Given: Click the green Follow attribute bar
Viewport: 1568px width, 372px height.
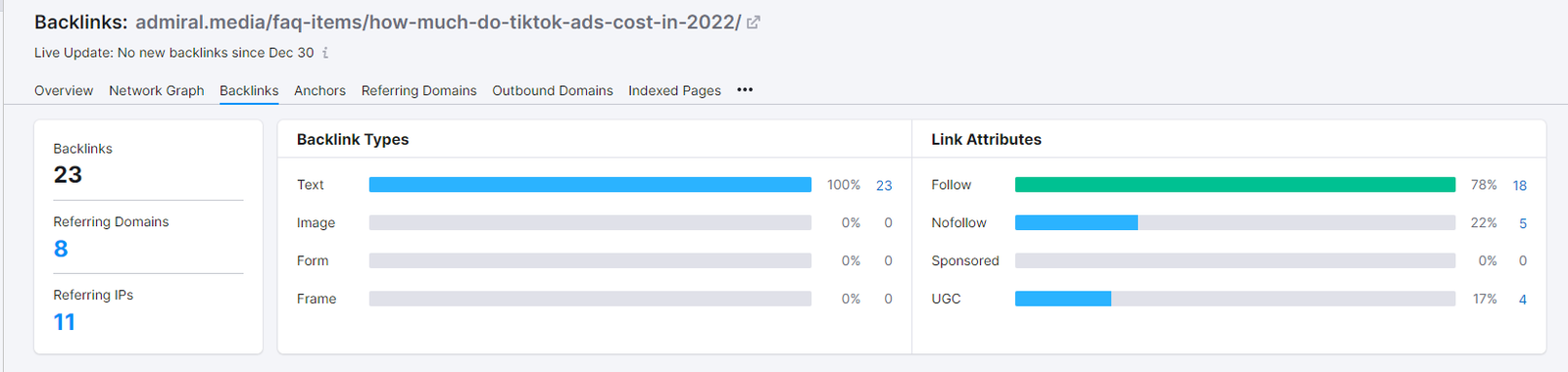Looking at the screenshot, I should 1235,184.
